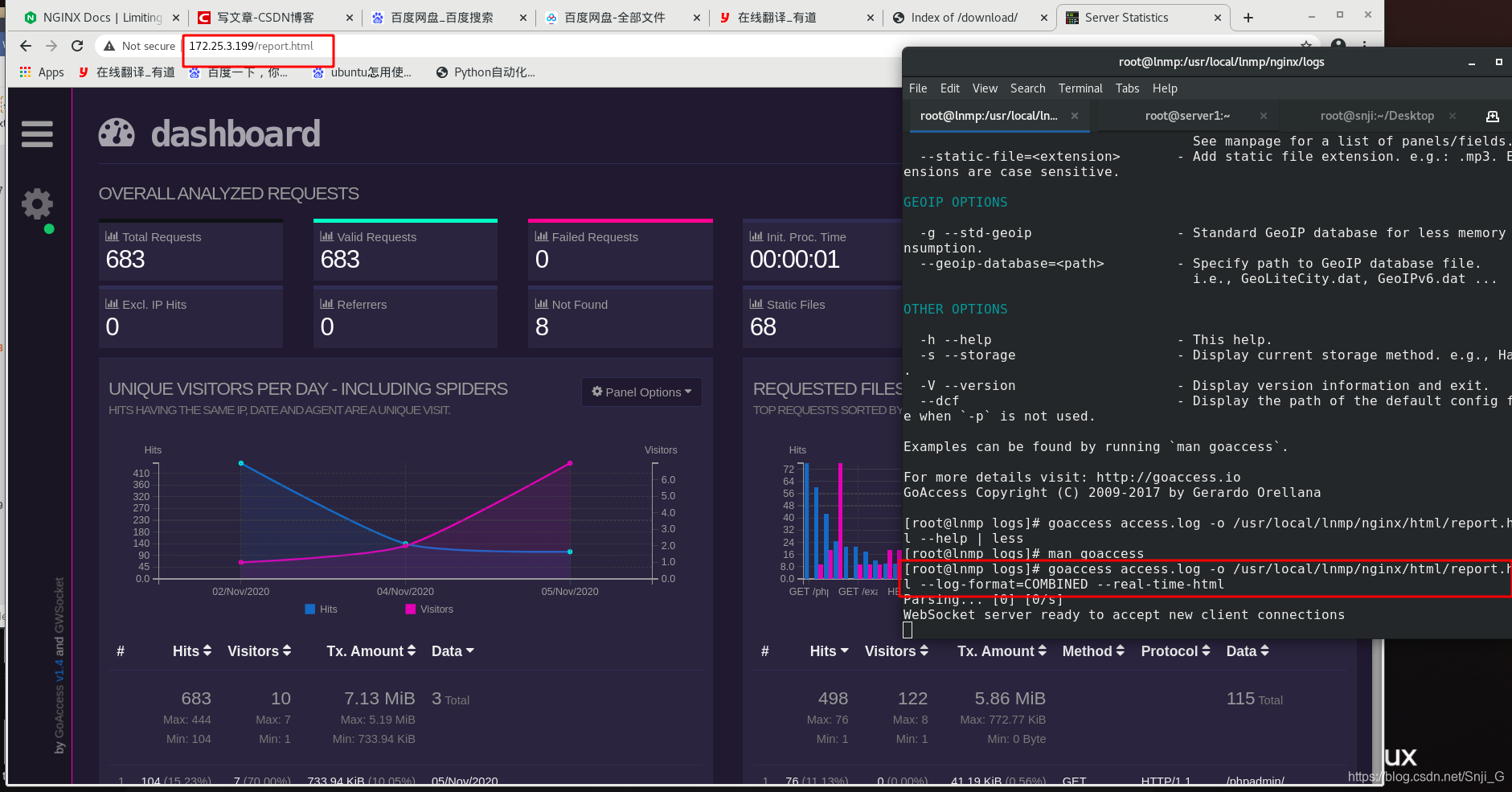Open the Python自动化 bookmark
This screenshot has height=792, width=1512.
coord(486,72)
